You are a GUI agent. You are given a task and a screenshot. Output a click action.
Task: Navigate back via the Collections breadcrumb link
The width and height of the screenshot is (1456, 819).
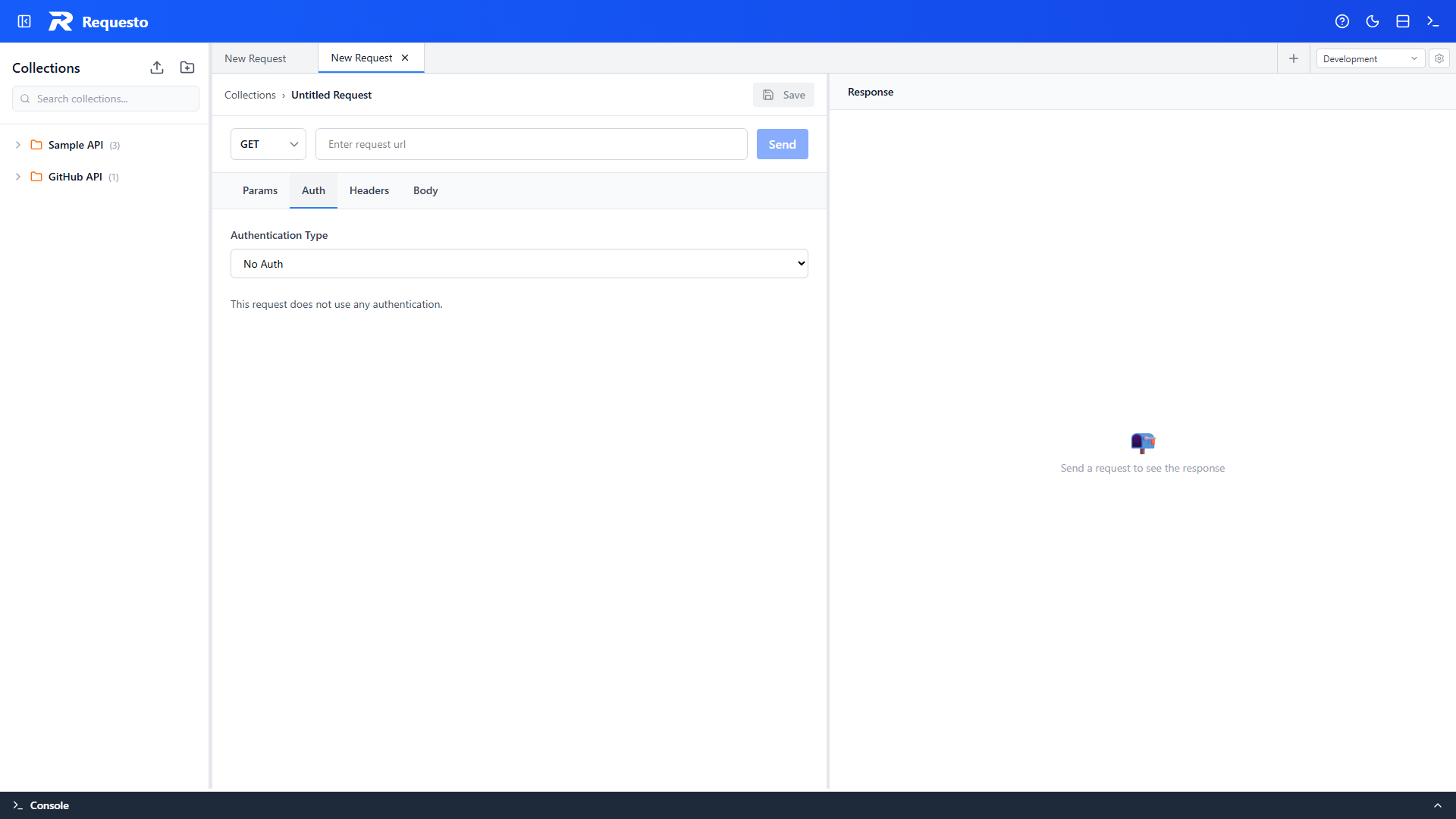tap(249, 95)
